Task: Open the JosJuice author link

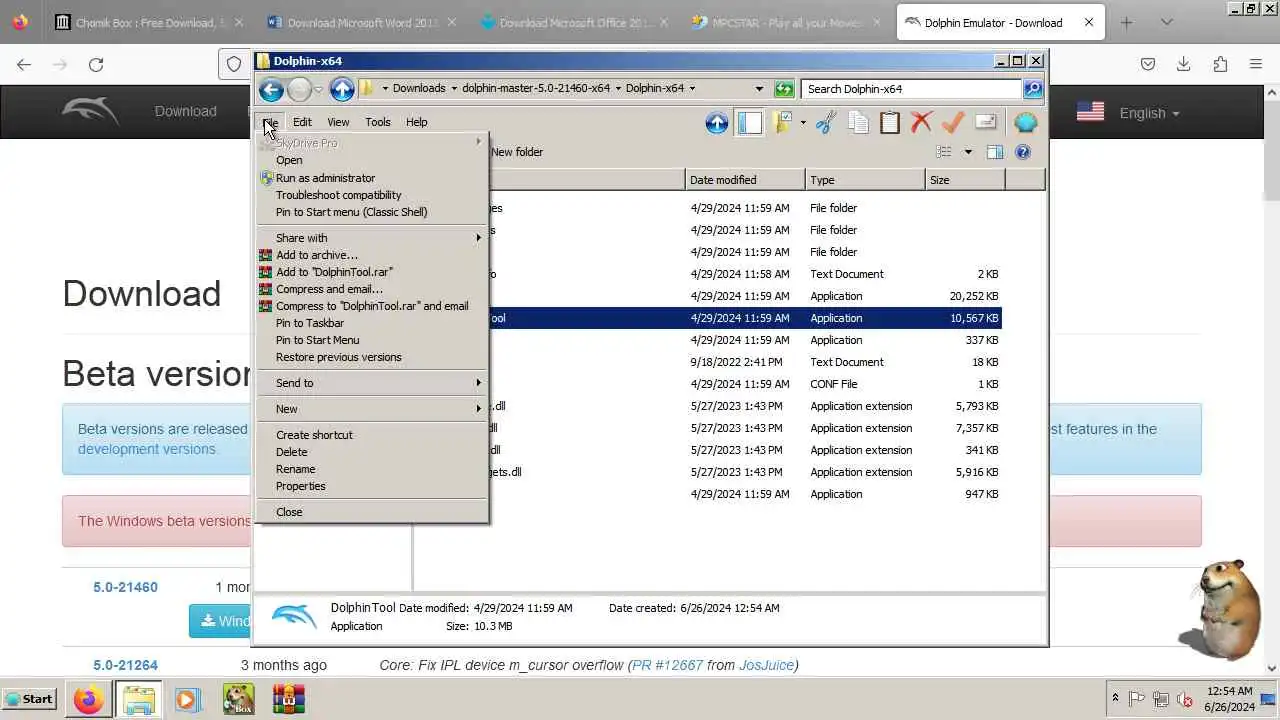Action: [766, 665]
